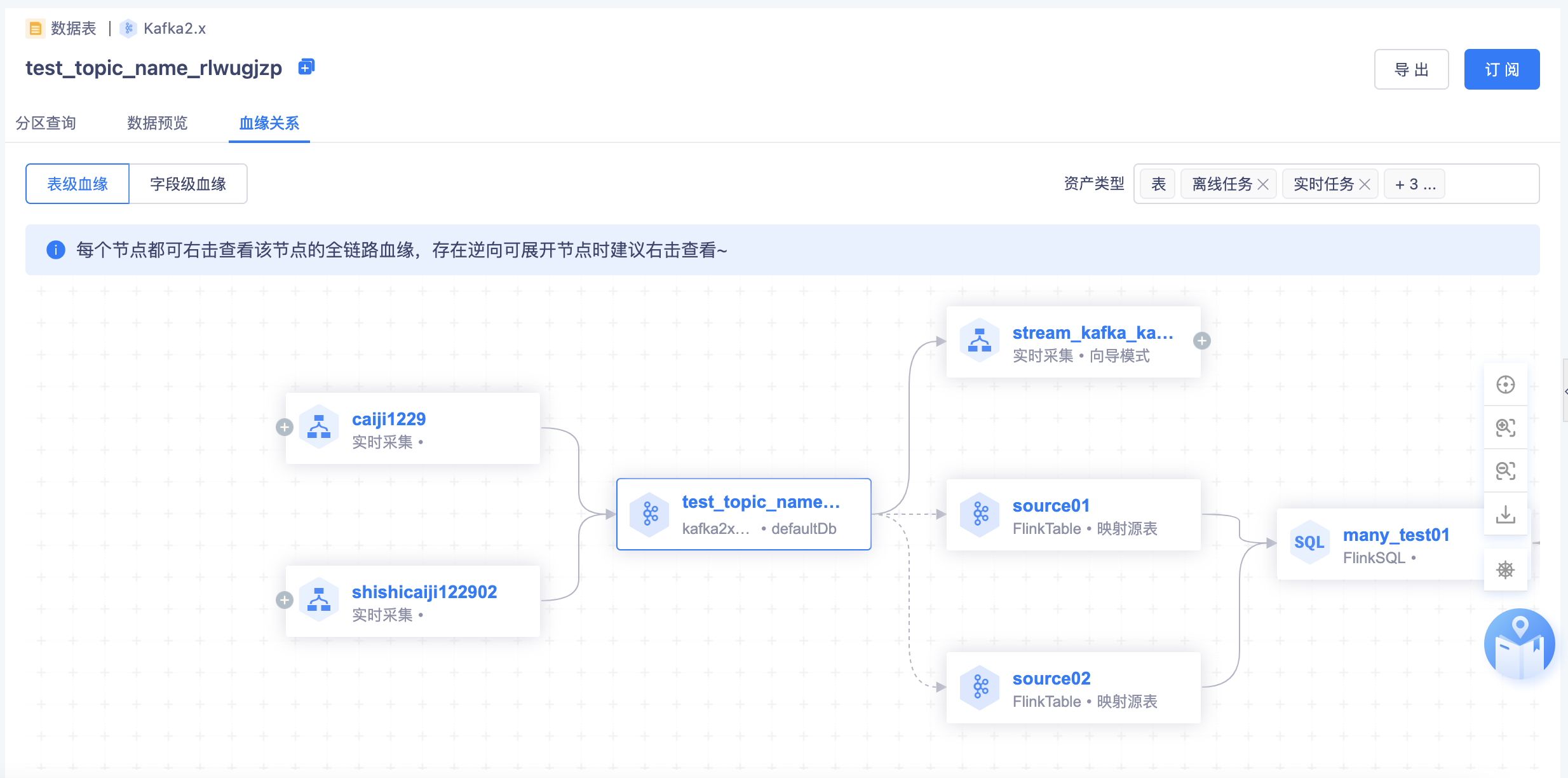Click the shishicaiji122902 node collection icon
1568x778 pixels.
click(319, 600)
